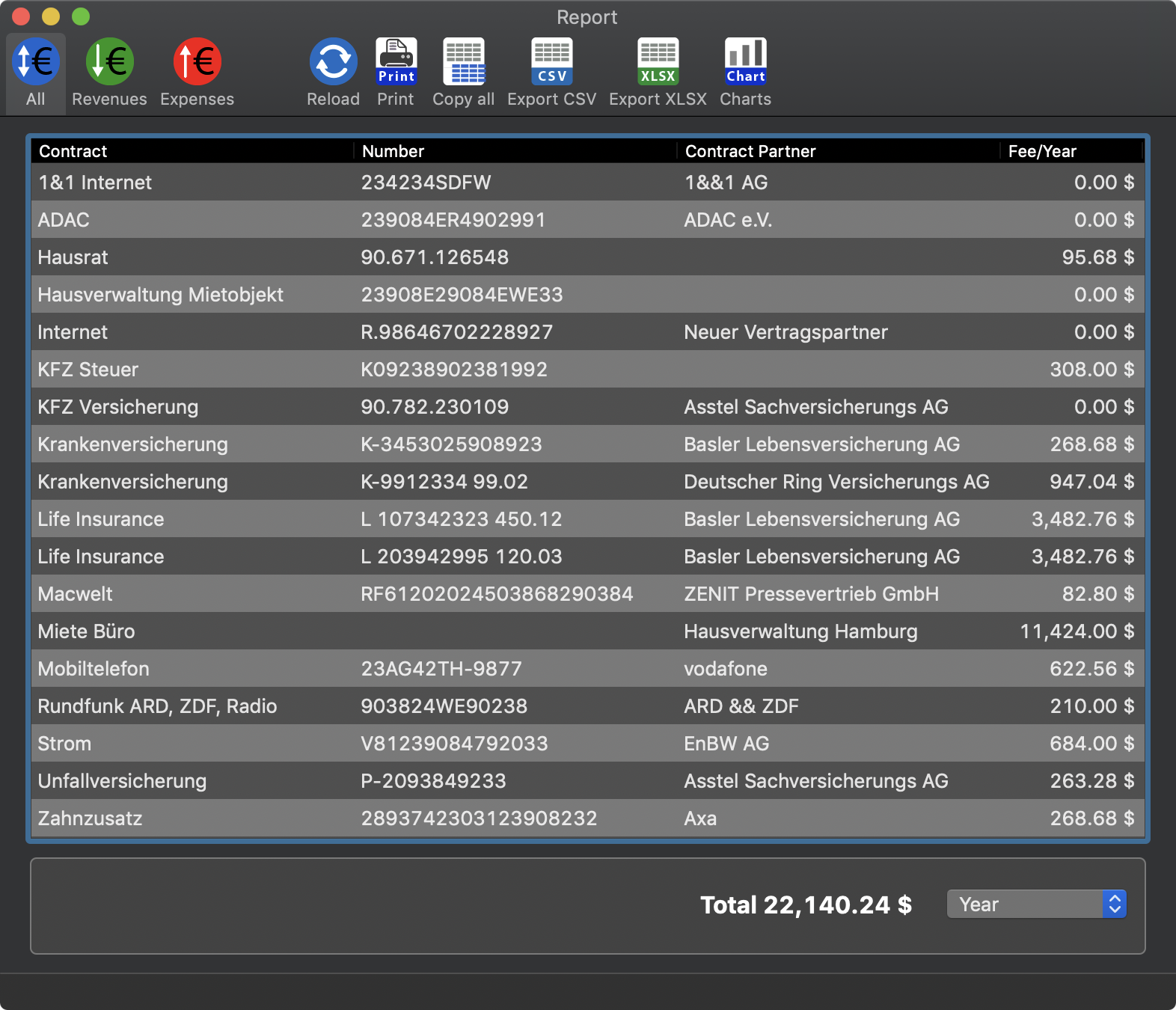
Task: Print the report
Action: coord(396,73)
